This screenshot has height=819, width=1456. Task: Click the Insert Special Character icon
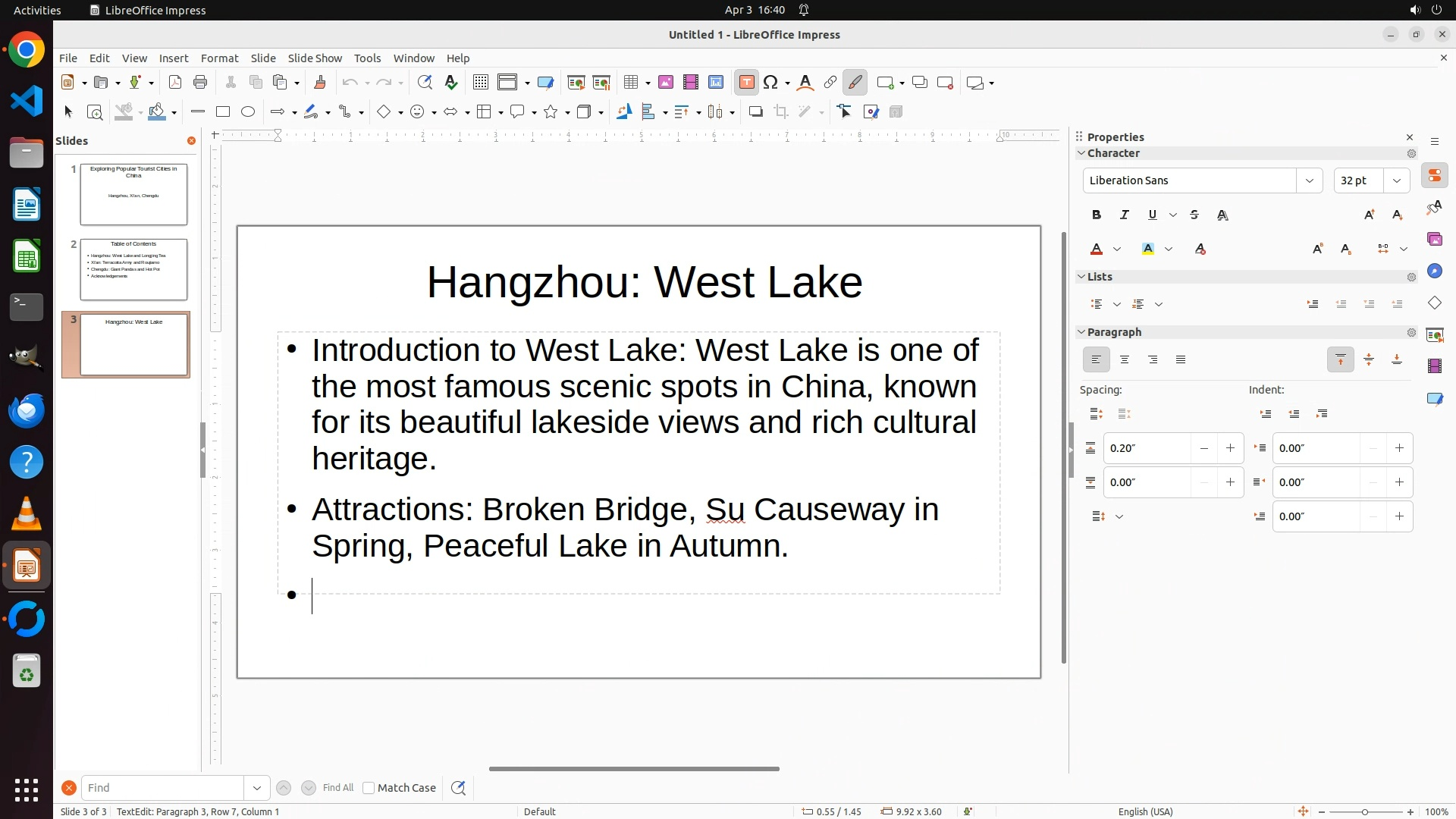tap(771, 83)
